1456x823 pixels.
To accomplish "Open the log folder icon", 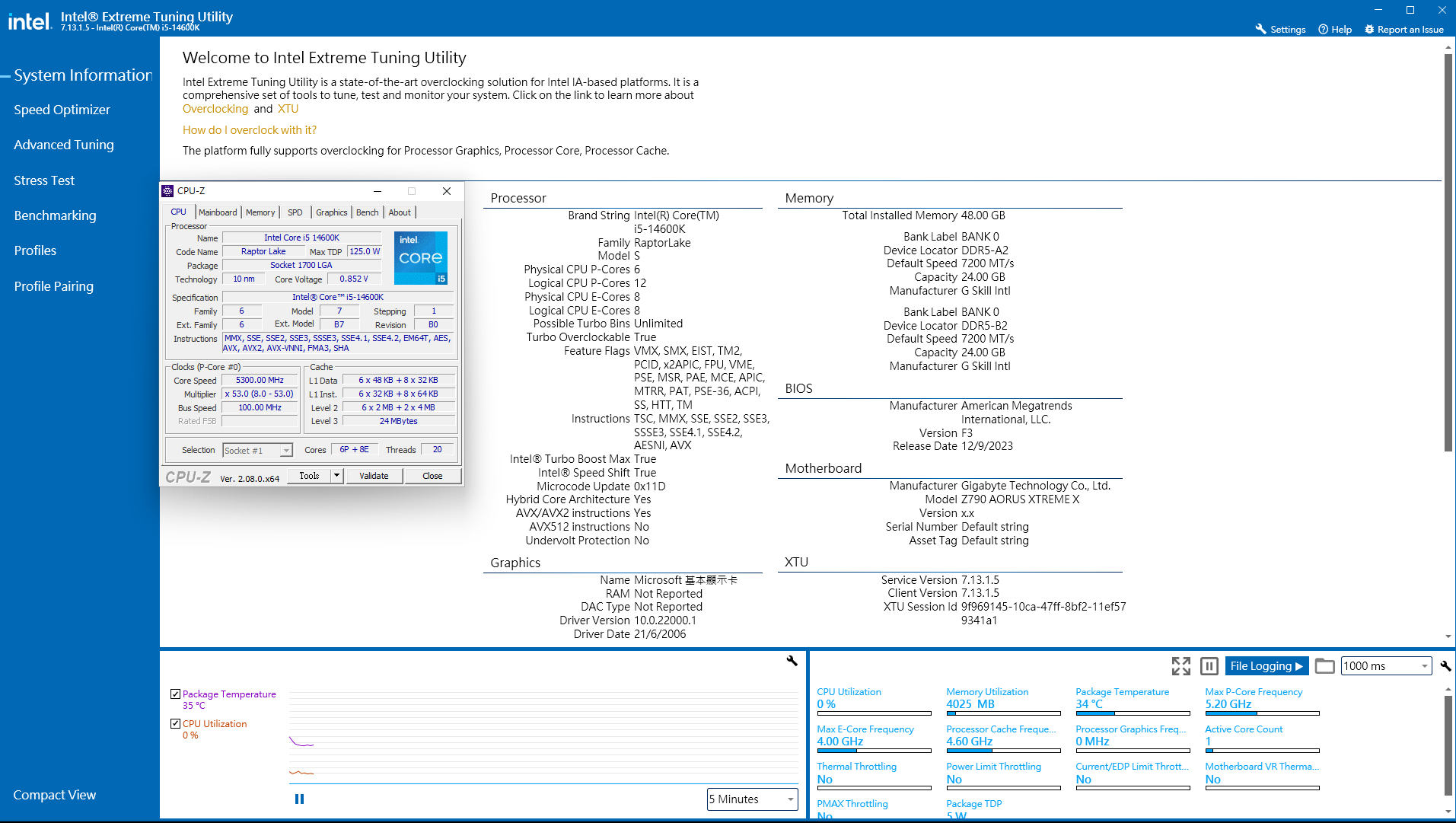I will click(x=1324, y=666).
